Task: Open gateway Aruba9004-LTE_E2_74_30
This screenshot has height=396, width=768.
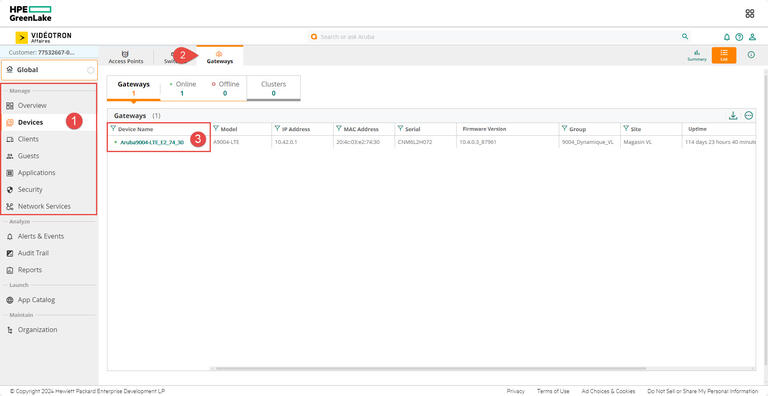Action: click(152, 142)
